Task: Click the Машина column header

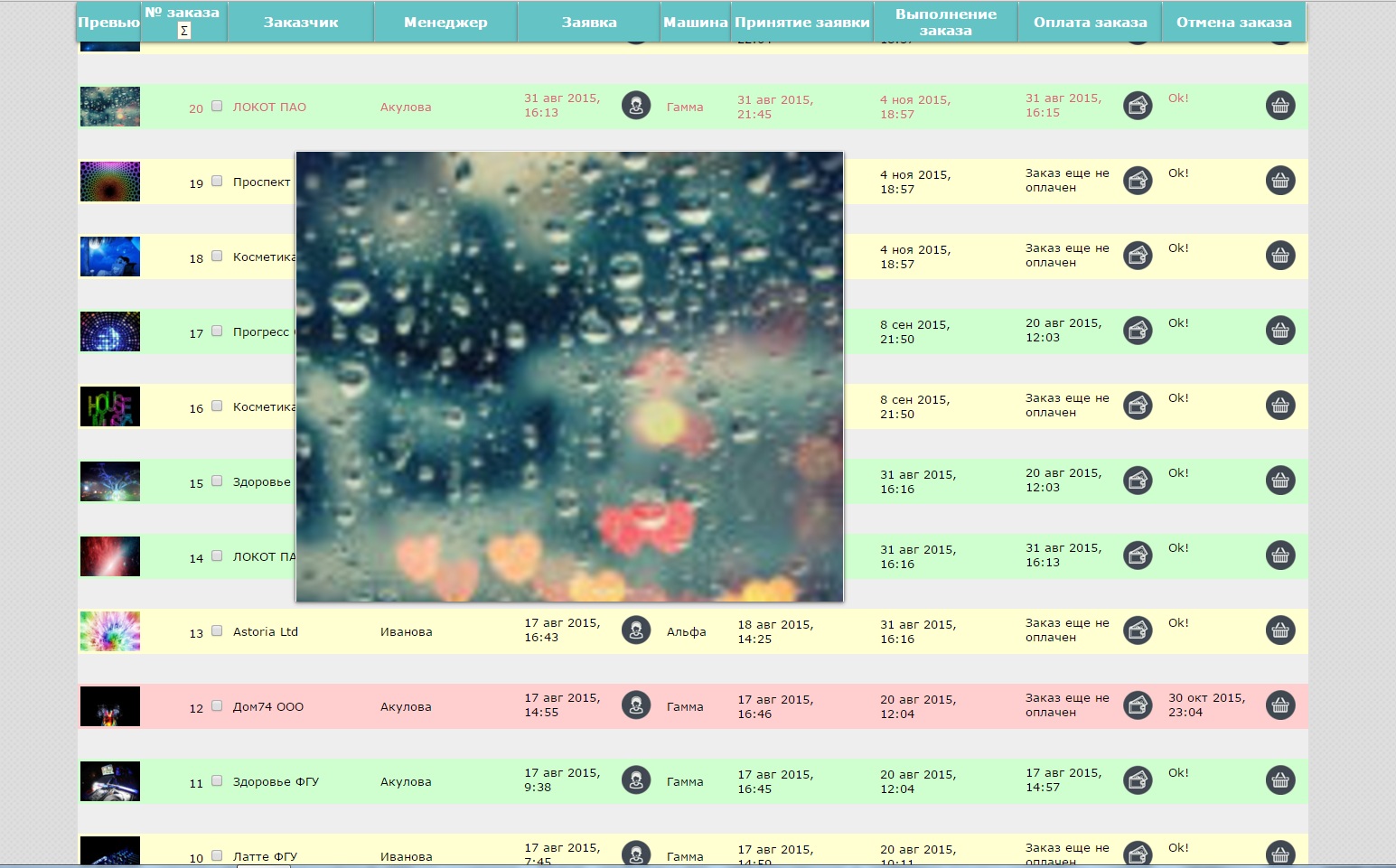Action: [696, 22]
